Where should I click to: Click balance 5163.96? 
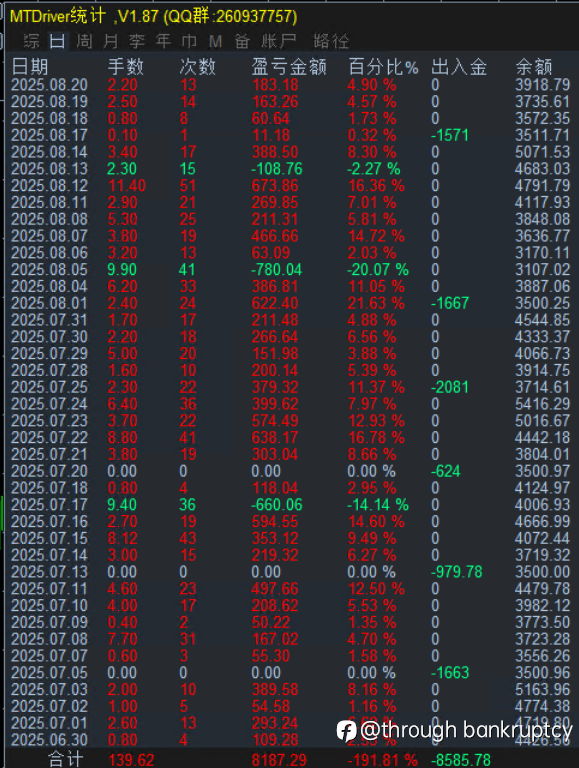[x=542, y=690]
